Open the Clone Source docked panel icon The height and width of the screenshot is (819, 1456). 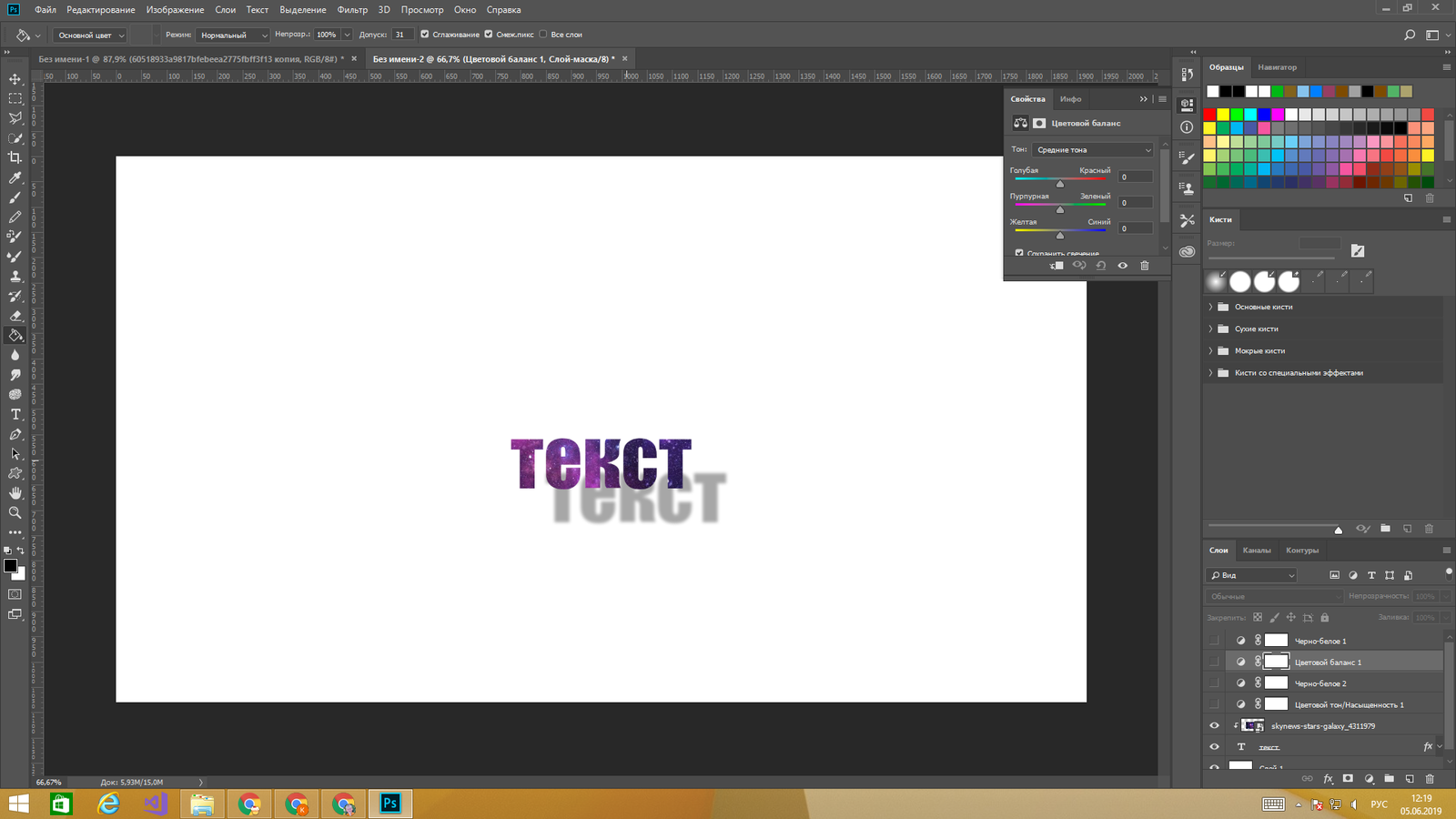coord(1187,188)
